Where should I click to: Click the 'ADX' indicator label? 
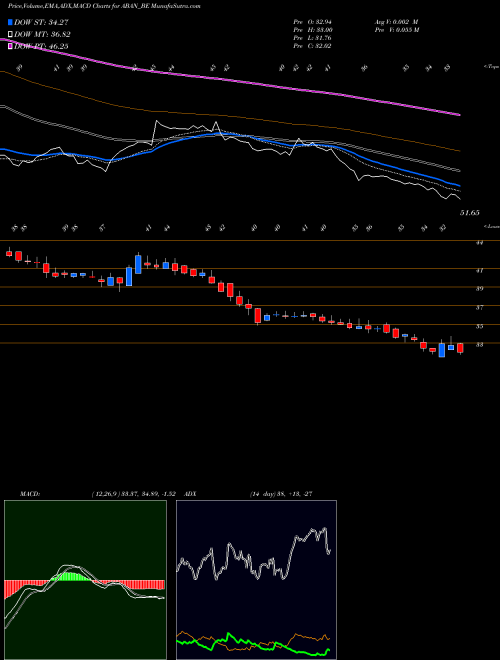(190, 494)
